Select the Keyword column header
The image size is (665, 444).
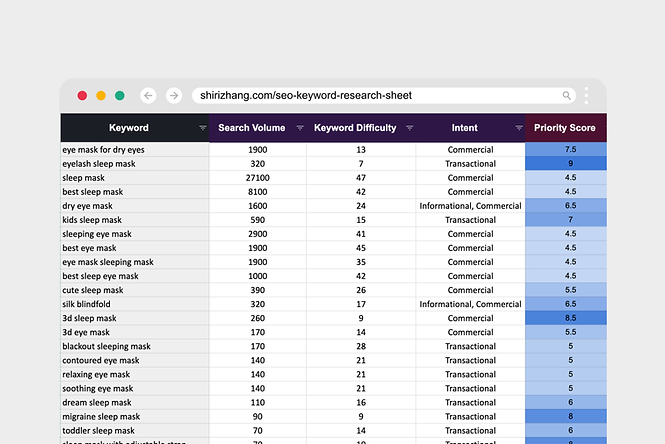tap(134, 128)
